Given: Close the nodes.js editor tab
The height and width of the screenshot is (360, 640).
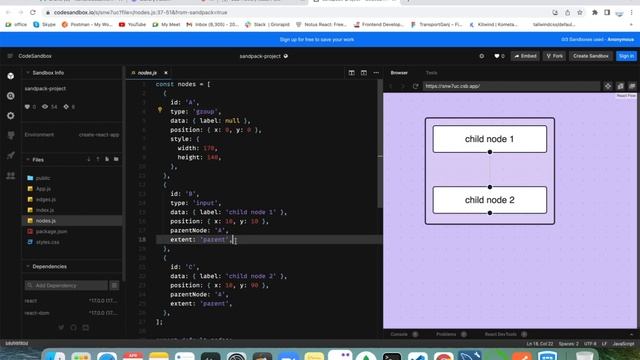Looking at the screenshot, I should [x=166, y=73].
